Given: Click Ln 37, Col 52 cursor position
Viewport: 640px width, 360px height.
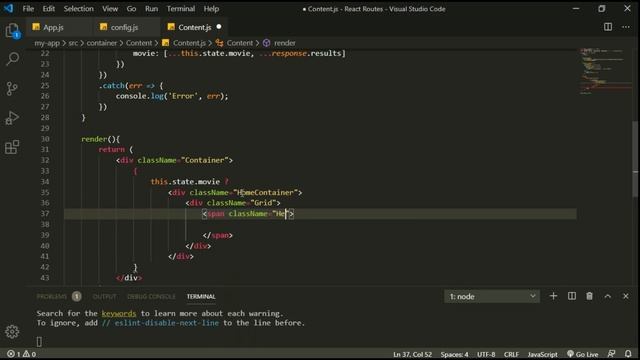Looking at the screenshot, I should 412,354.
